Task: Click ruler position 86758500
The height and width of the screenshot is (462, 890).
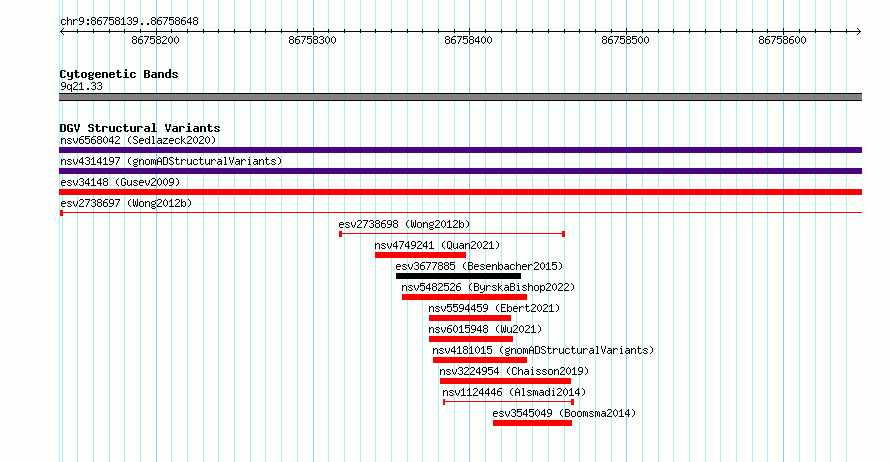Action: (x=625, y=40)
